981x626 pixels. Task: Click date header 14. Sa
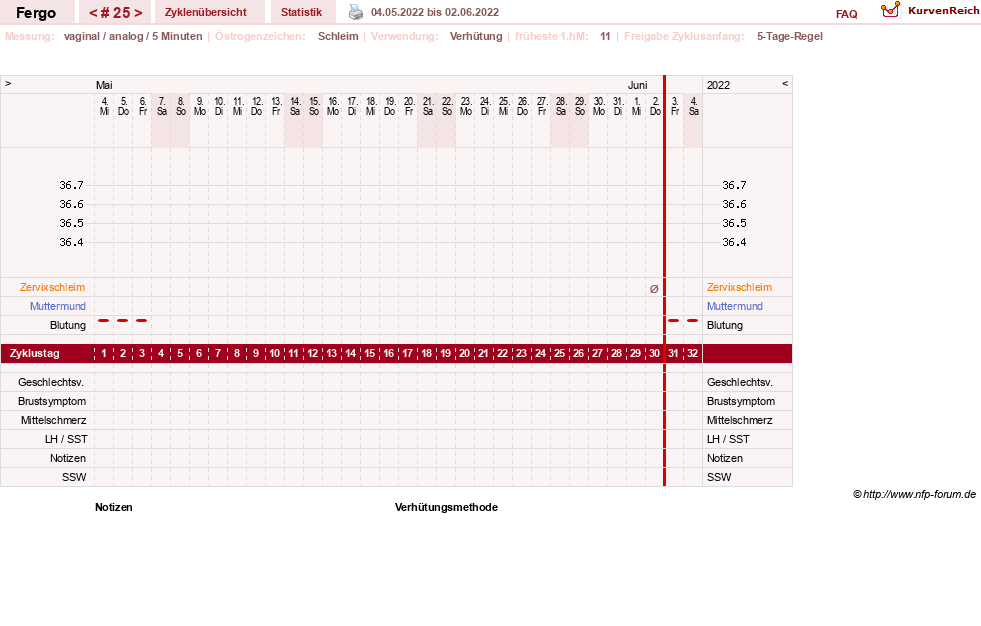pyautogui.click(x=295, y=106)
